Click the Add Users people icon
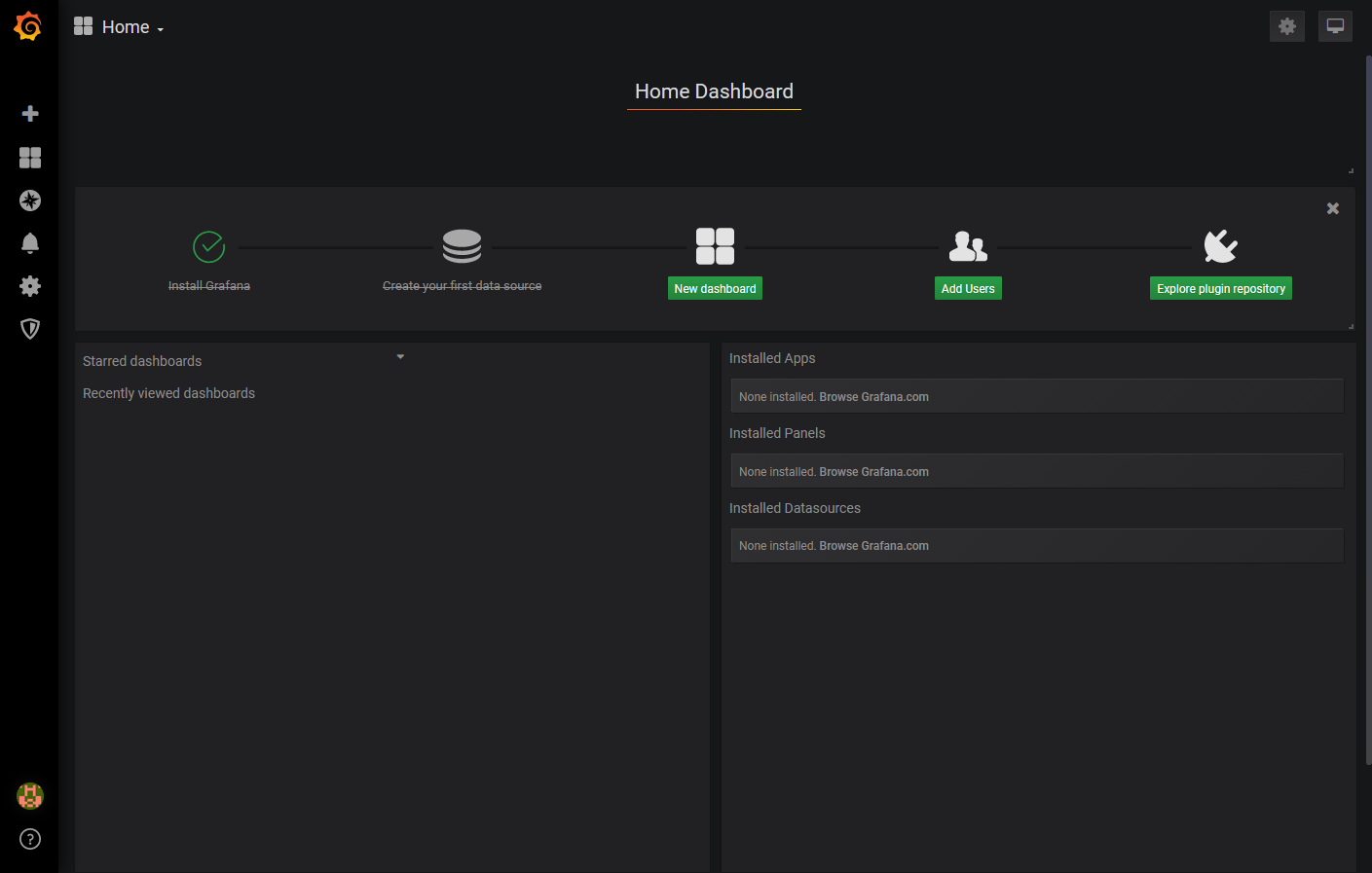This screenshot has width=1372, height=873. [968, 246]
